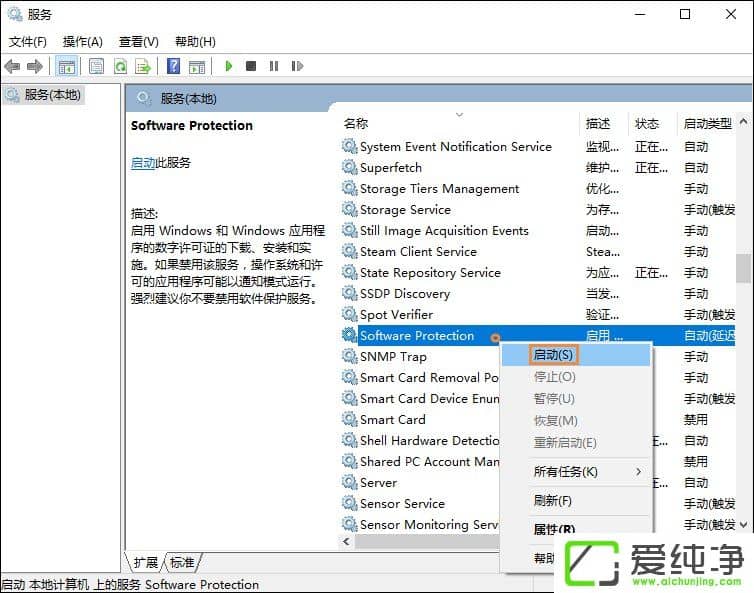Click the blue Help toolbar icon

[173, 66]
